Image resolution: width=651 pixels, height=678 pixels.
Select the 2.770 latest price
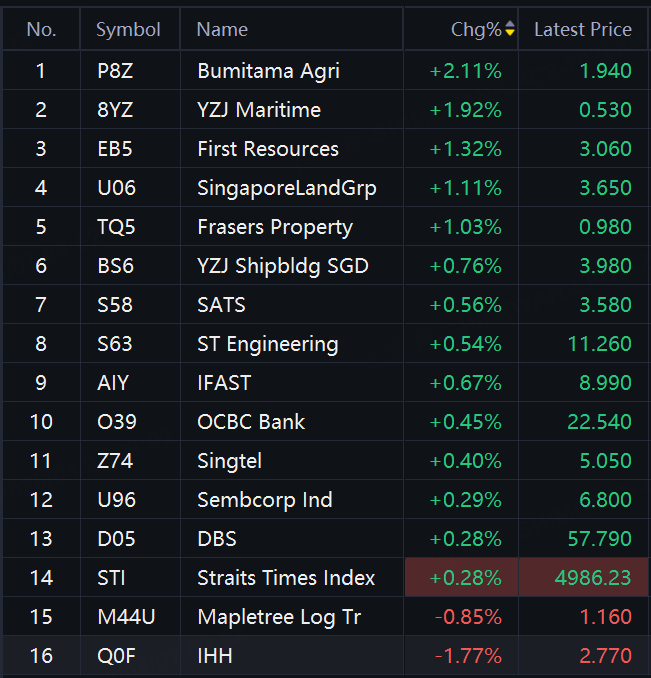click(606, 656)
